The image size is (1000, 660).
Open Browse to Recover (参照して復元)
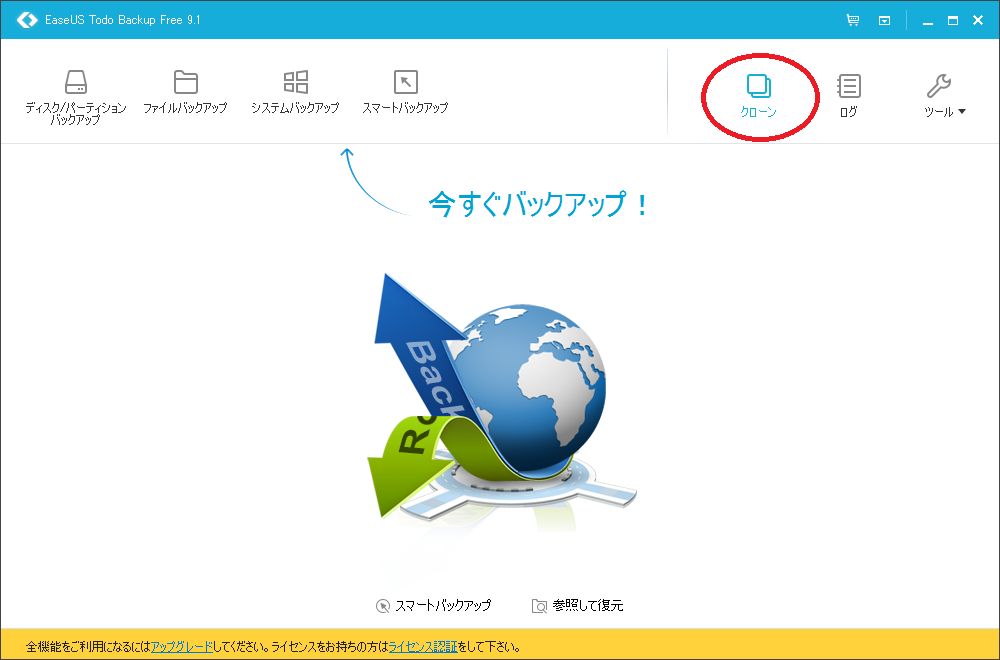578,605
